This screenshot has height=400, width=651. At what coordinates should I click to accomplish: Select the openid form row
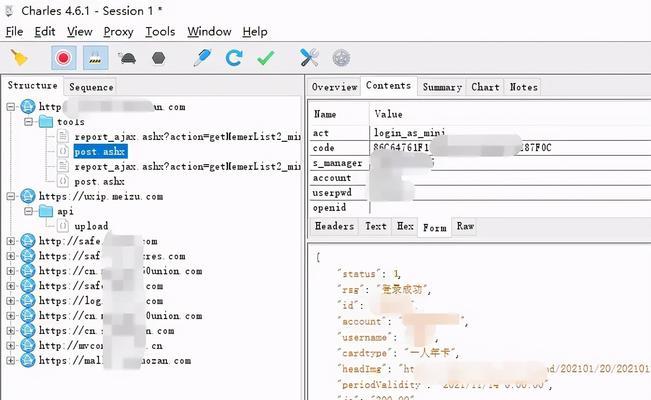[480, 208]
